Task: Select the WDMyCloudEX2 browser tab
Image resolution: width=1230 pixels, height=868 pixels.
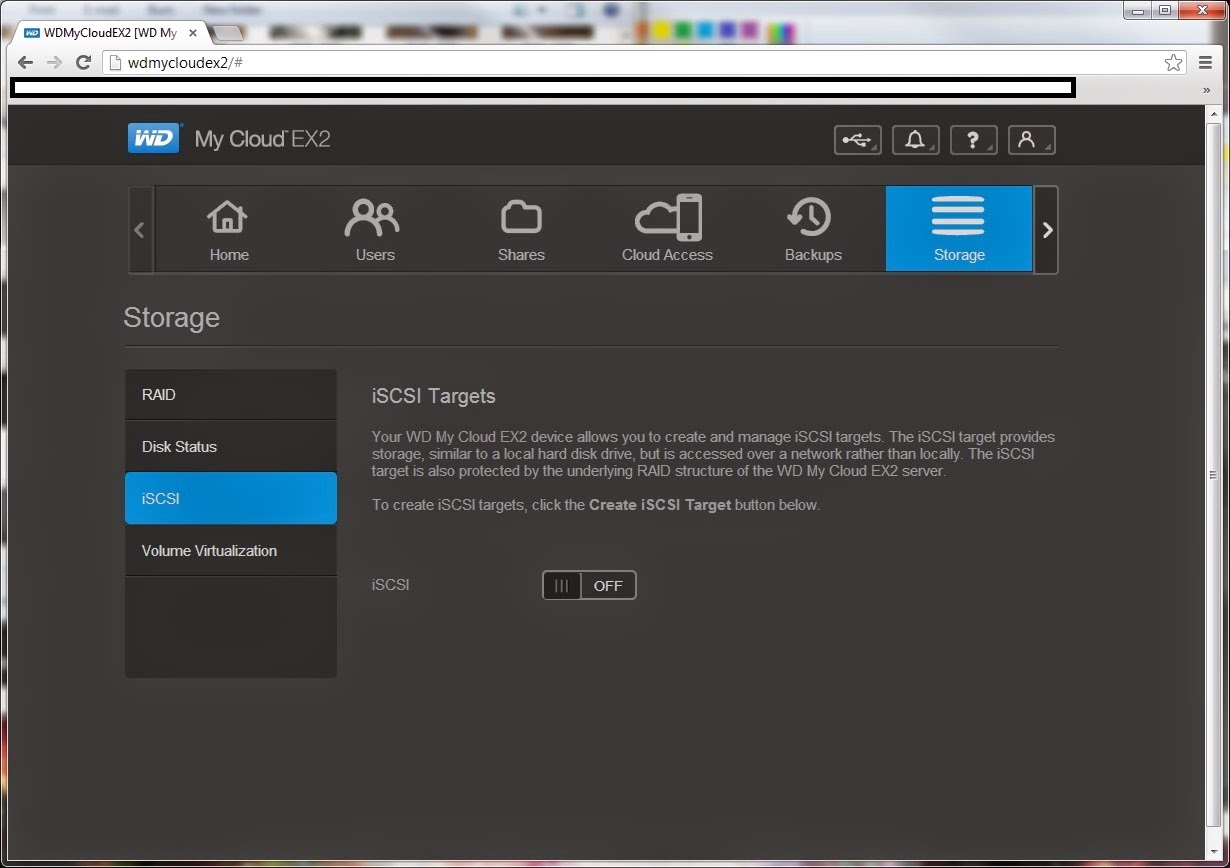Action: (110, 33)
